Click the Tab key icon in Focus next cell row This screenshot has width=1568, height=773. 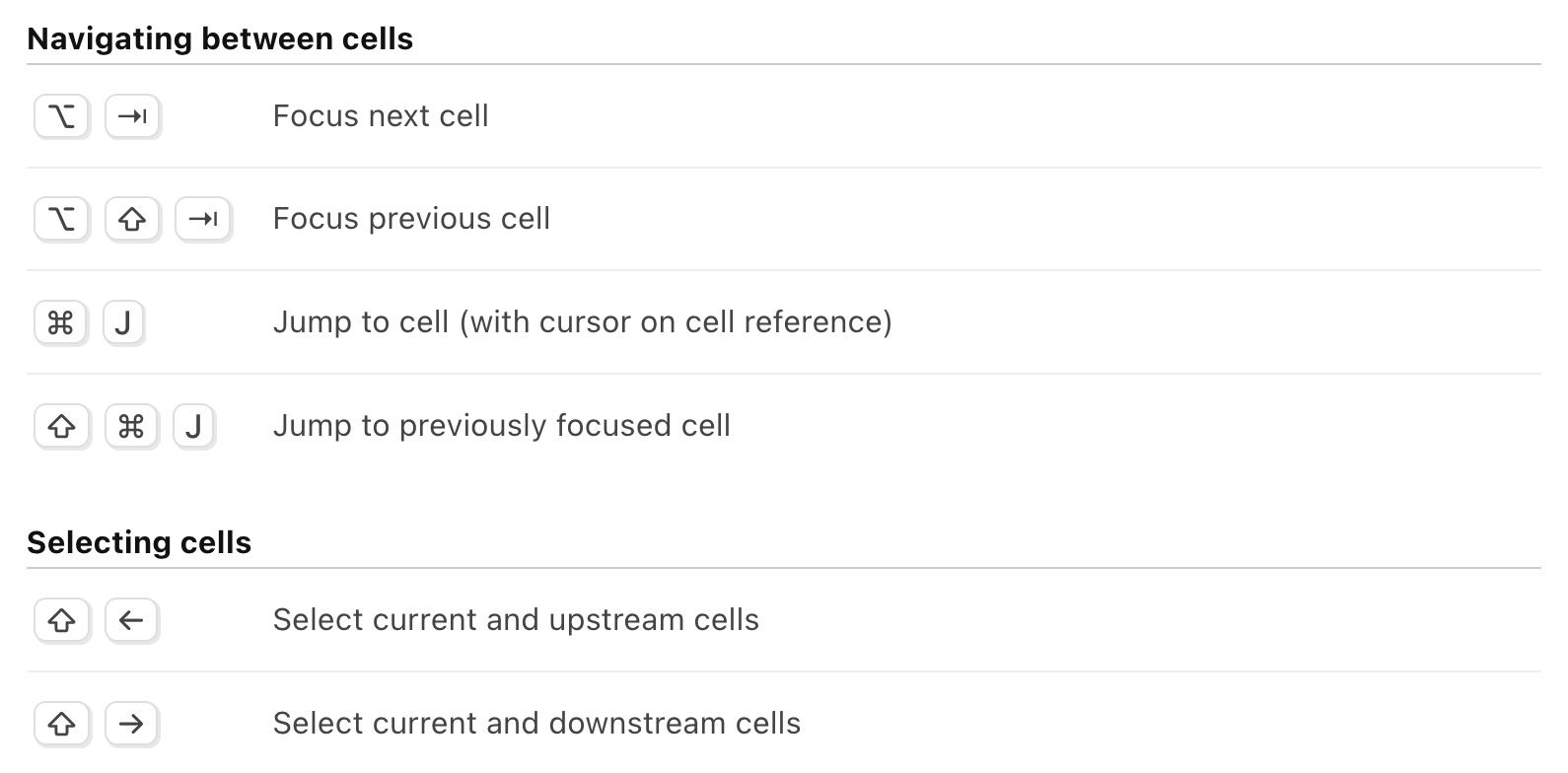132,116
